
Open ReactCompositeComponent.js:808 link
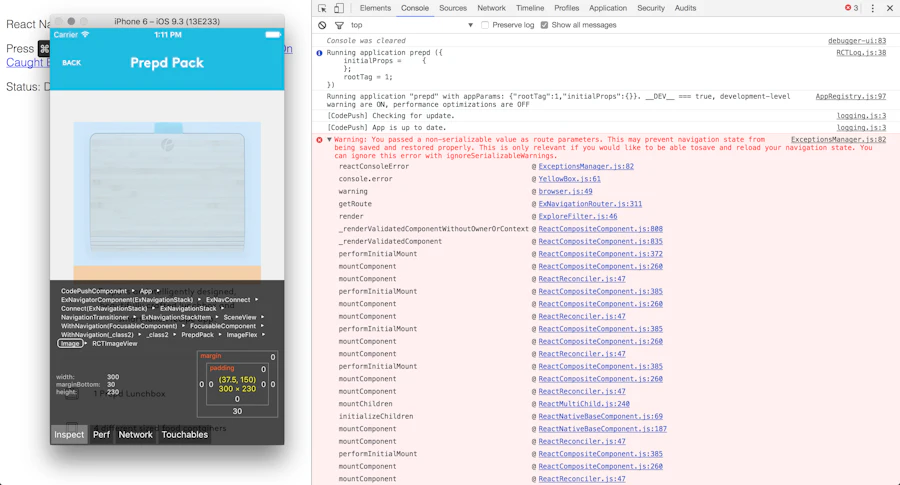(x=600, y=229)
